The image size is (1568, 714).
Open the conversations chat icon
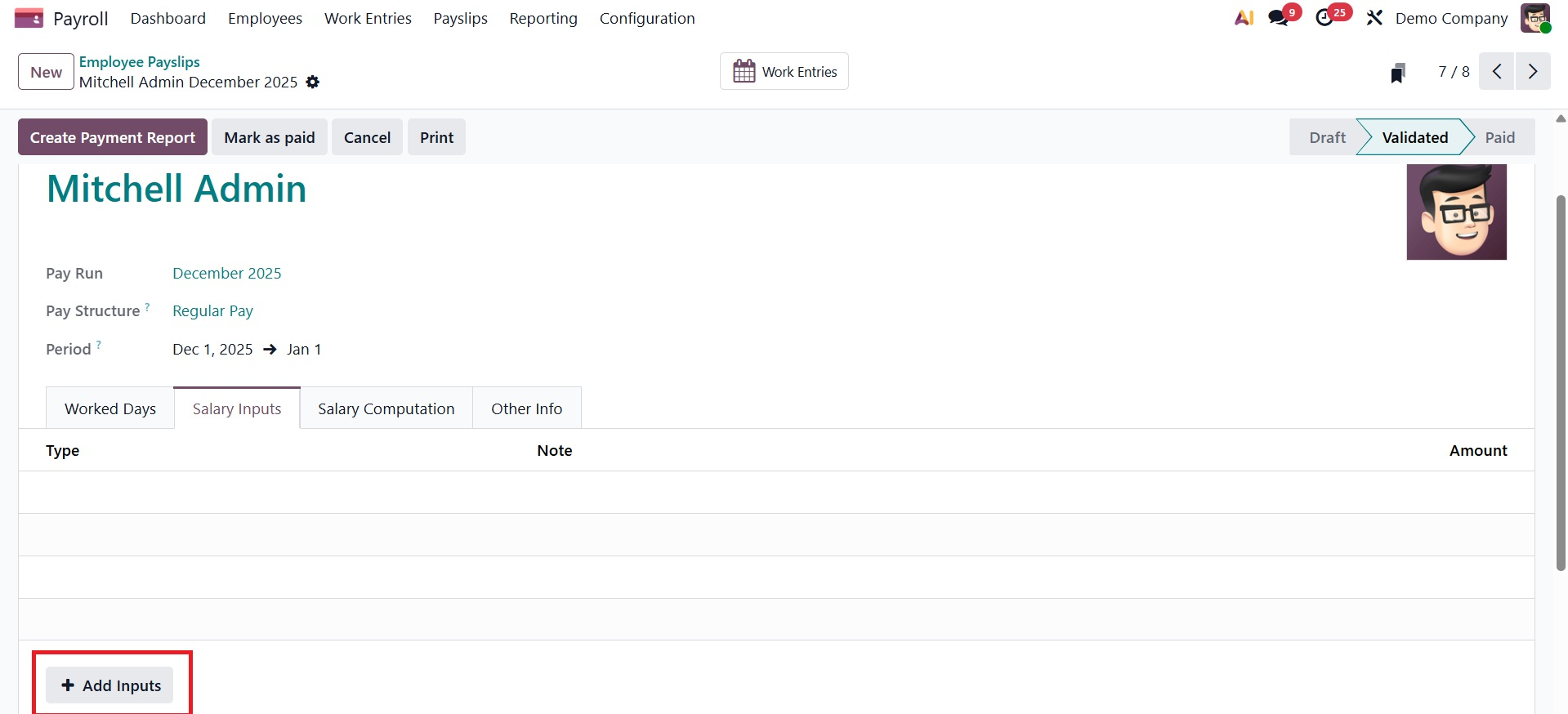click(1279, 18)
